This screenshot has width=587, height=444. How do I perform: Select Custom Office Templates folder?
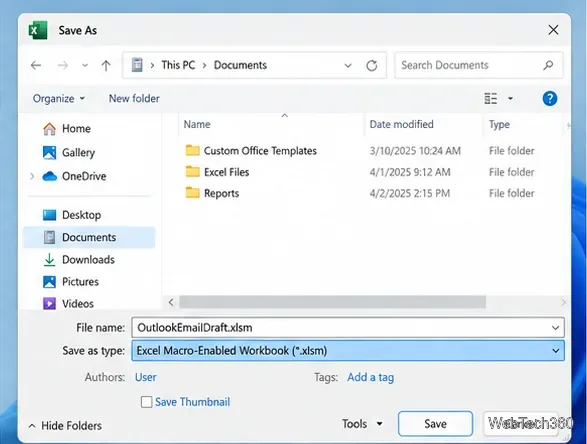tap(260, 151)
